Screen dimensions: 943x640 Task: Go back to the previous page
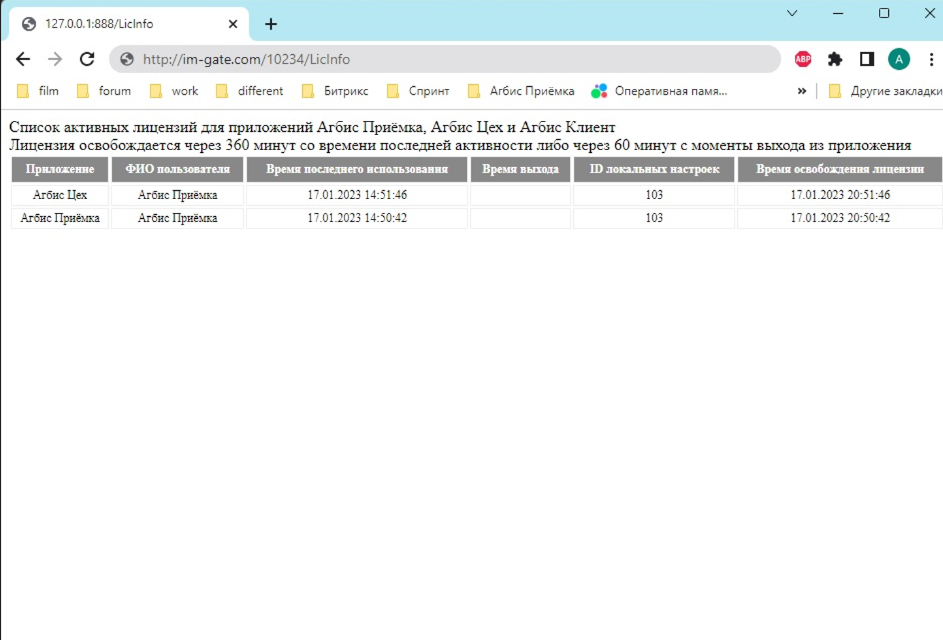pyautogui.click(x=23, y=59)
